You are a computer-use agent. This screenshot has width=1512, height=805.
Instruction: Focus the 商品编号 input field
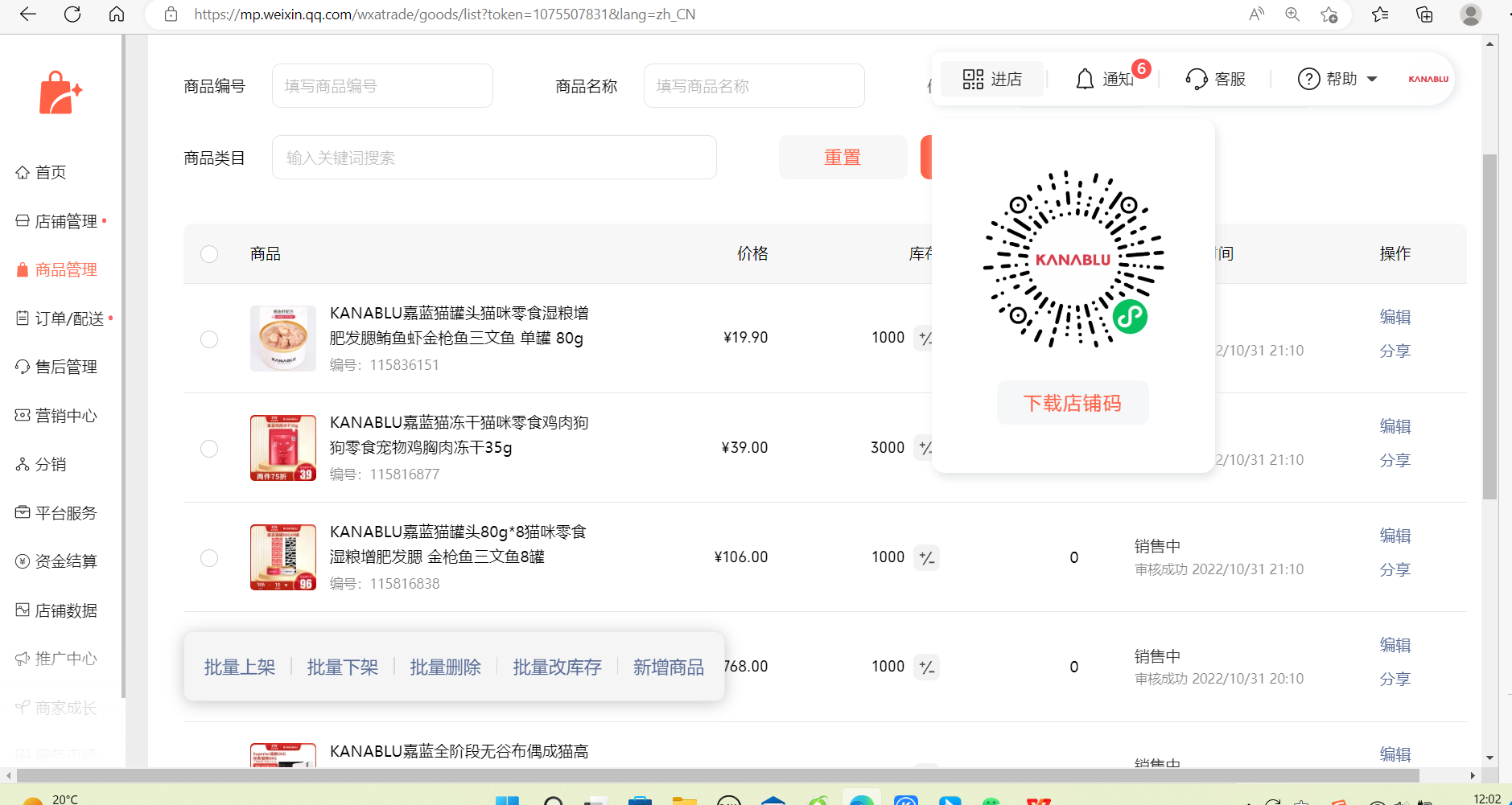pos(382,86)
